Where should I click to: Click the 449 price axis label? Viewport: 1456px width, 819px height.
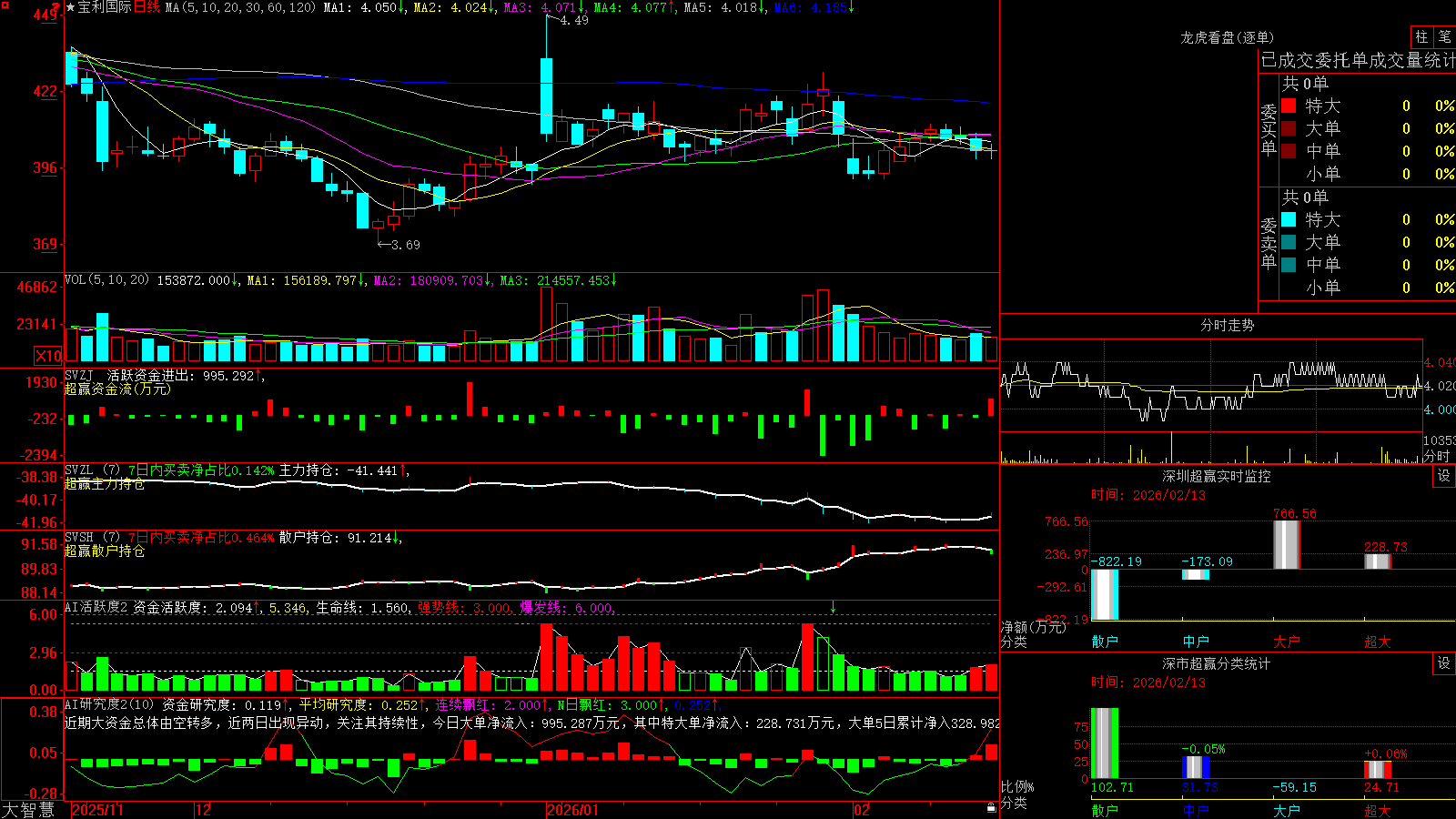click(x=45, y=15)
